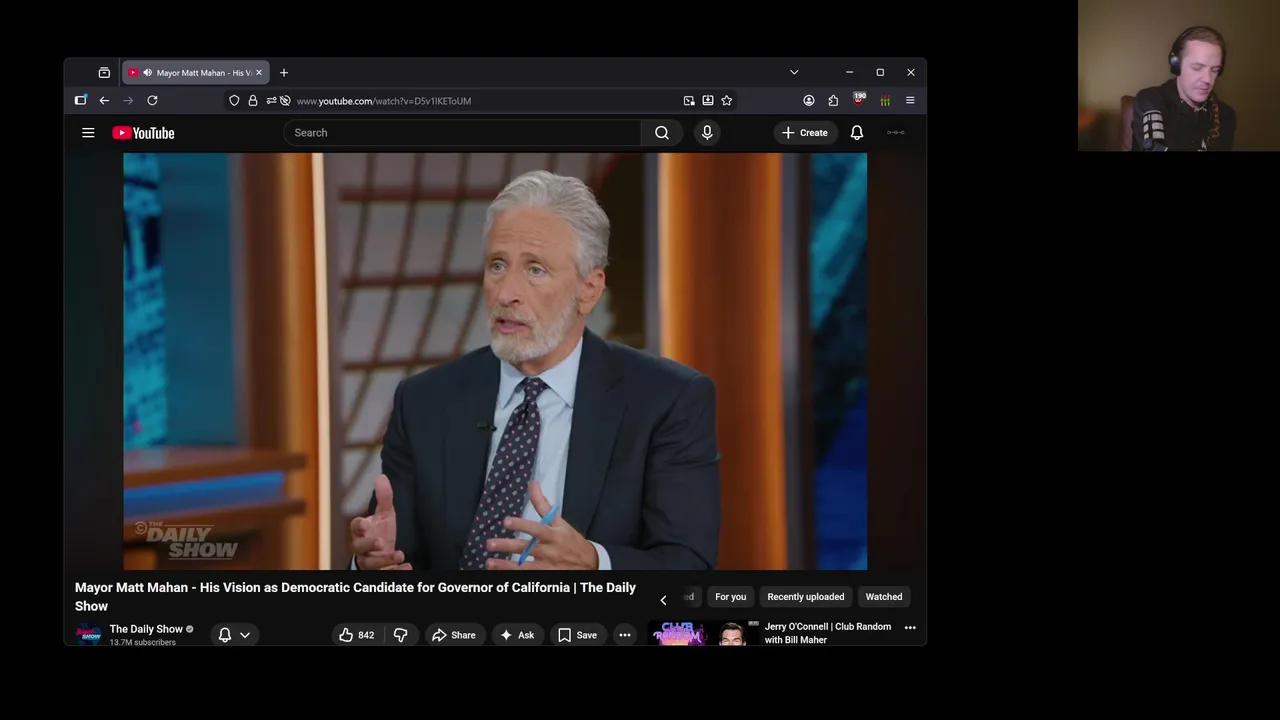View site security padlock info

tap(253, 101)
